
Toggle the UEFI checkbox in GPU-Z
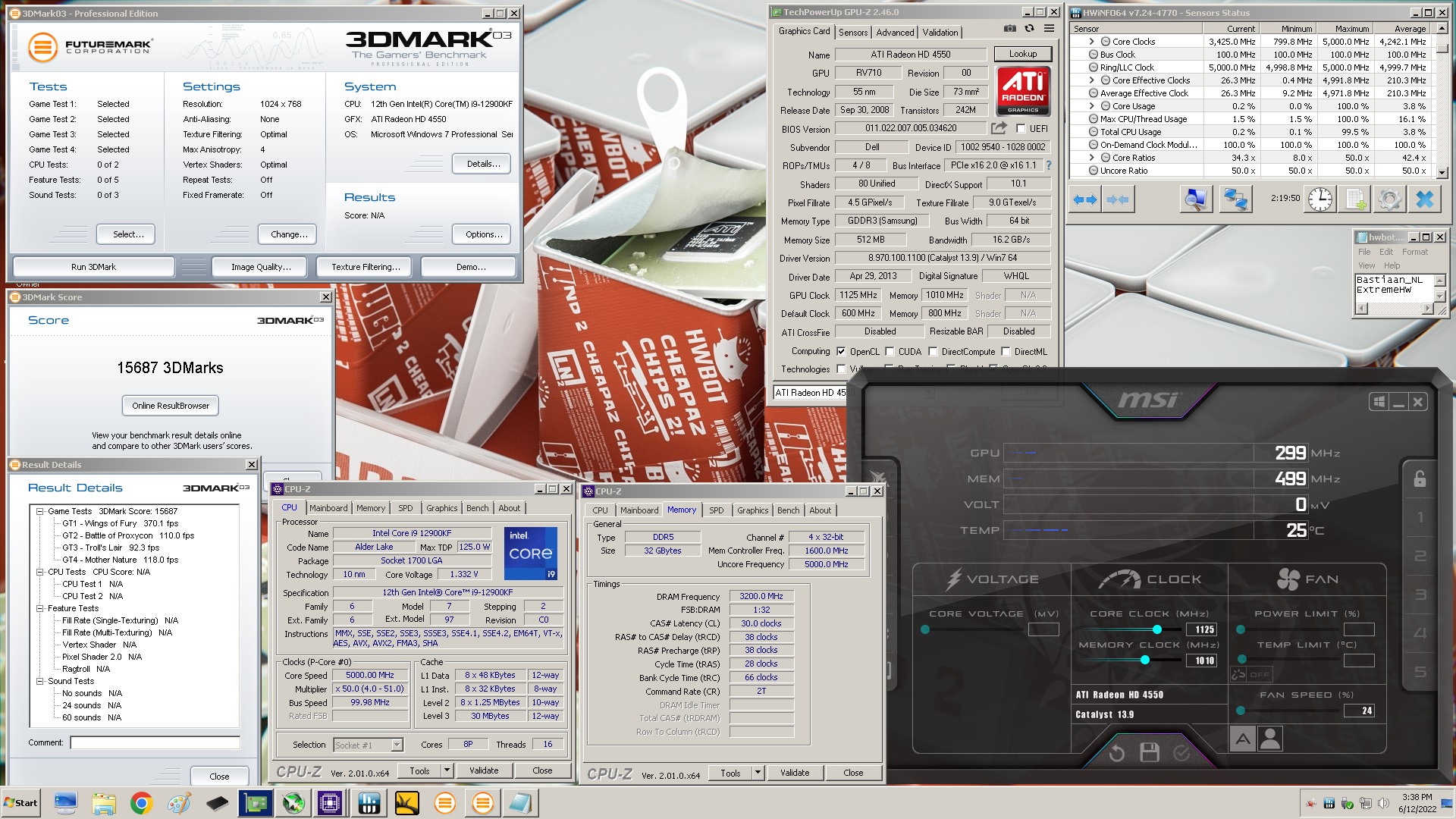[x=1021, y=129]
